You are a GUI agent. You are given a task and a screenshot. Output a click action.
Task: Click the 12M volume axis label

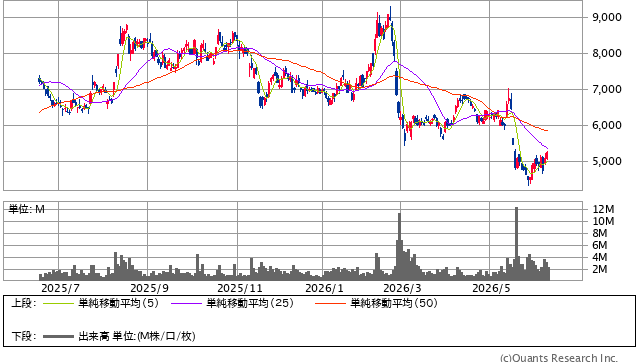click(x=603, y=209)
